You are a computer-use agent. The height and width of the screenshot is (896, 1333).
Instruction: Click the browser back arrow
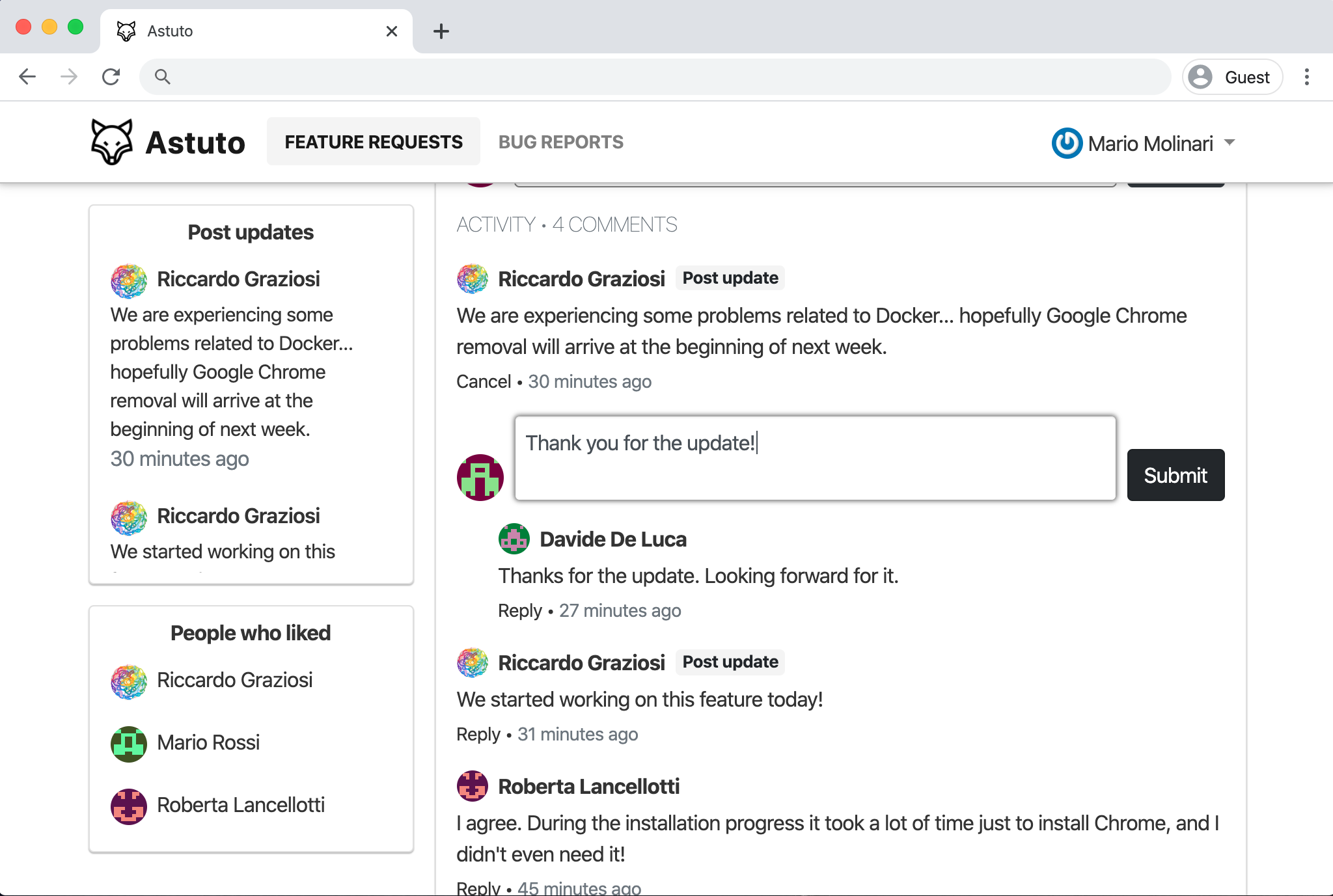27,77
